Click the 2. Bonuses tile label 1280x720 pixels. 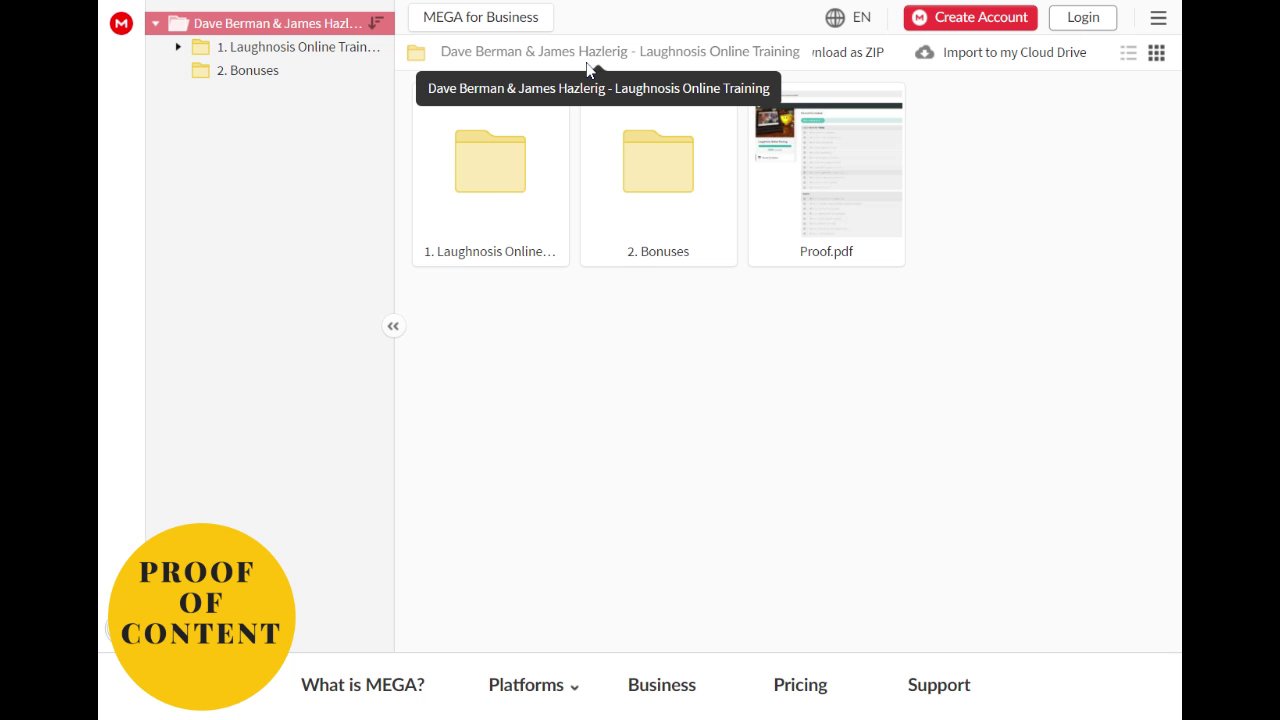658,251
